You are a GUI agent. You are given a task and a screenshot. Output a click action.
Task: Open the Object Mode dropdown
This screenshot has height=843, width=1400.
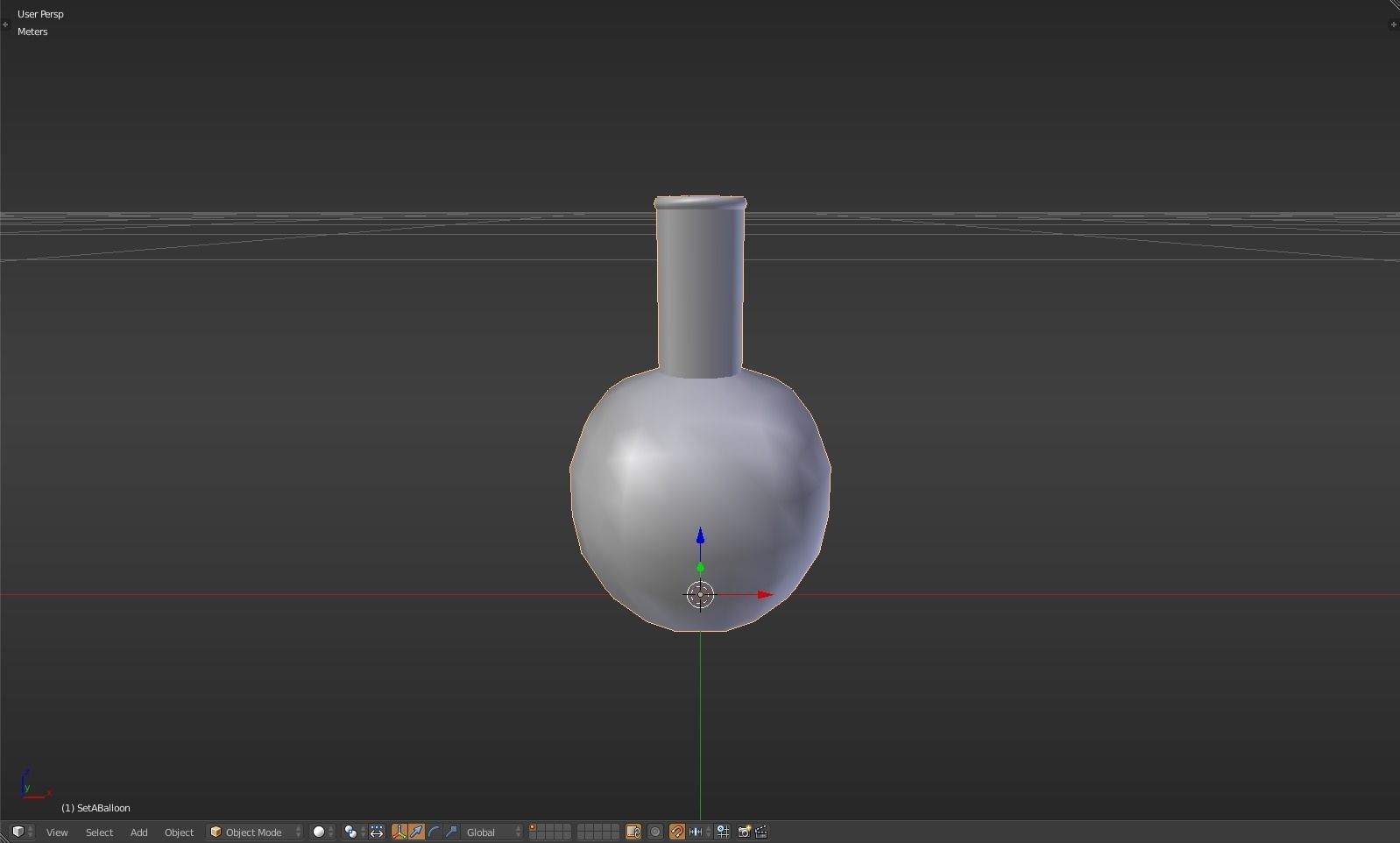255,832
